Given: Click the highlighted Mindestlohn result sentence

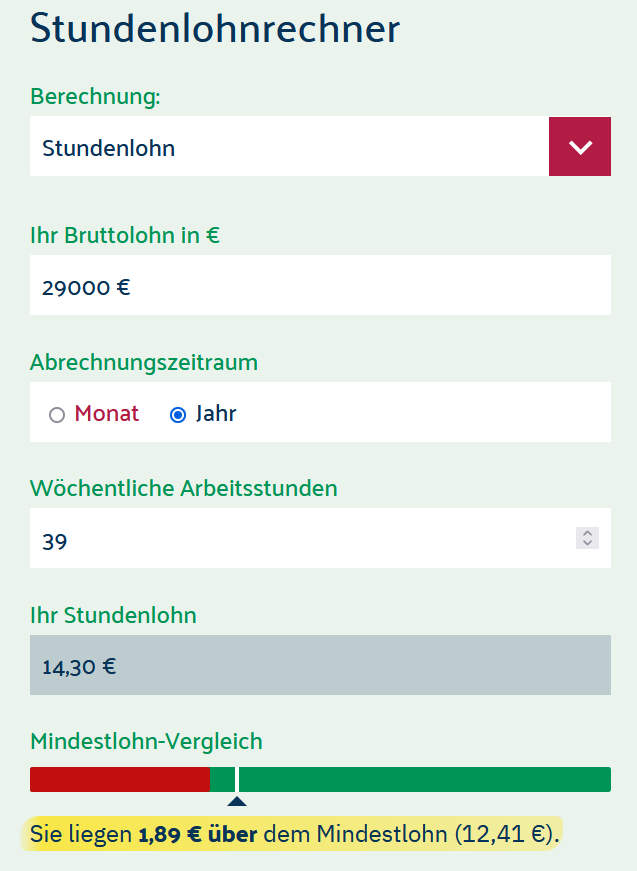Looking at the screenshot, I should click(x=294, y=834).
